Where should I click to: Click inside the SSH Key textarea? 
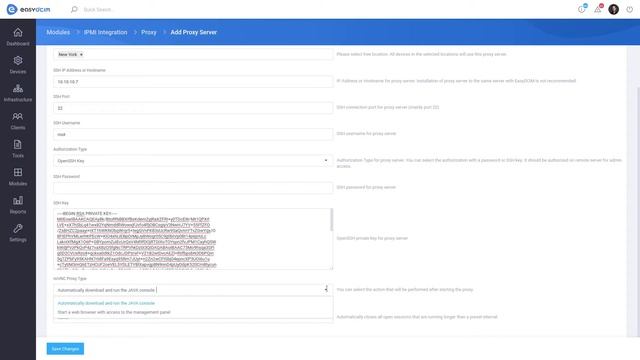coord(193,239)
